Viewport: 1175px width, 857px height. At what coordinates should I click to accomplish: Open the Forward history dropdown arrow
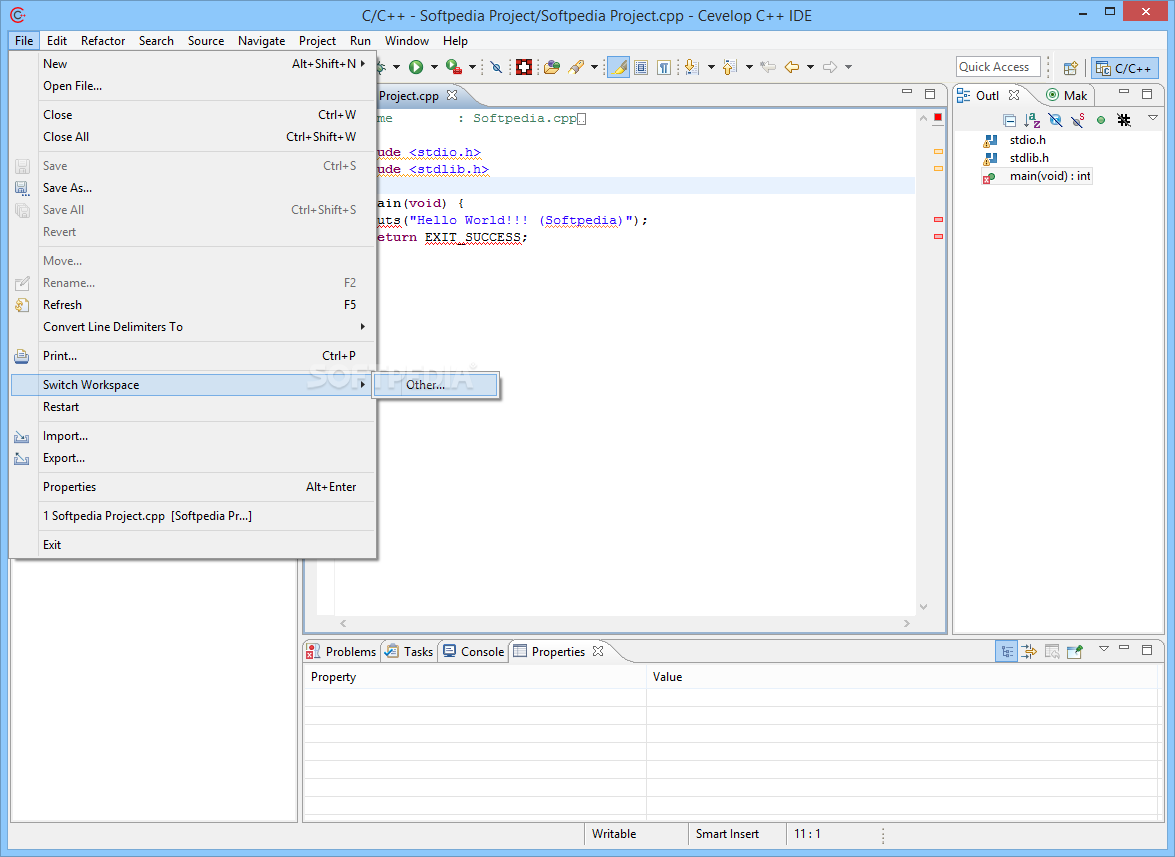[848, 67]
